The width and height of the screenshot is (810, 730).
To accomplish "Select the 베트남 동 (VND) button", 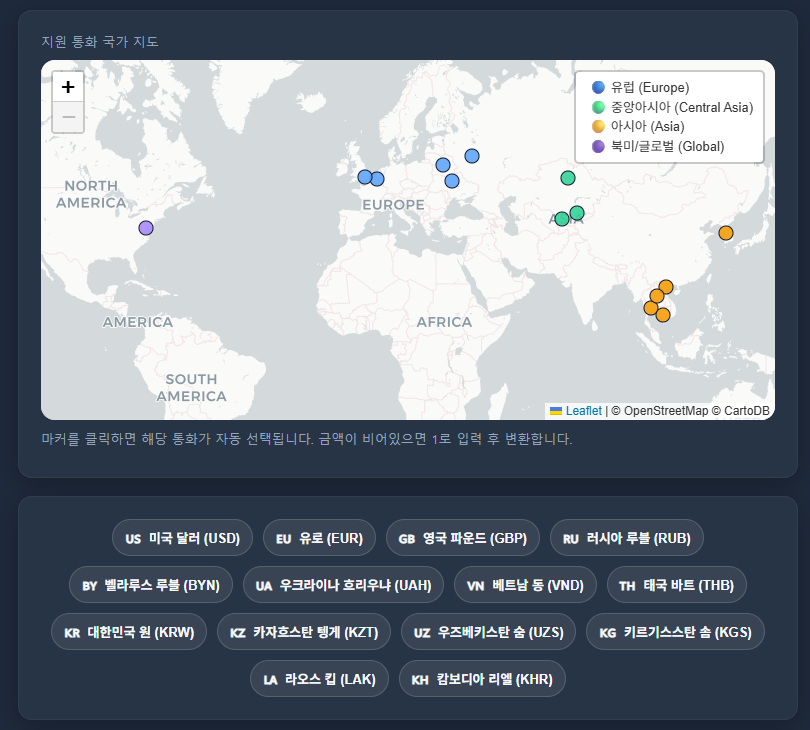I will (x=525, y=584).
